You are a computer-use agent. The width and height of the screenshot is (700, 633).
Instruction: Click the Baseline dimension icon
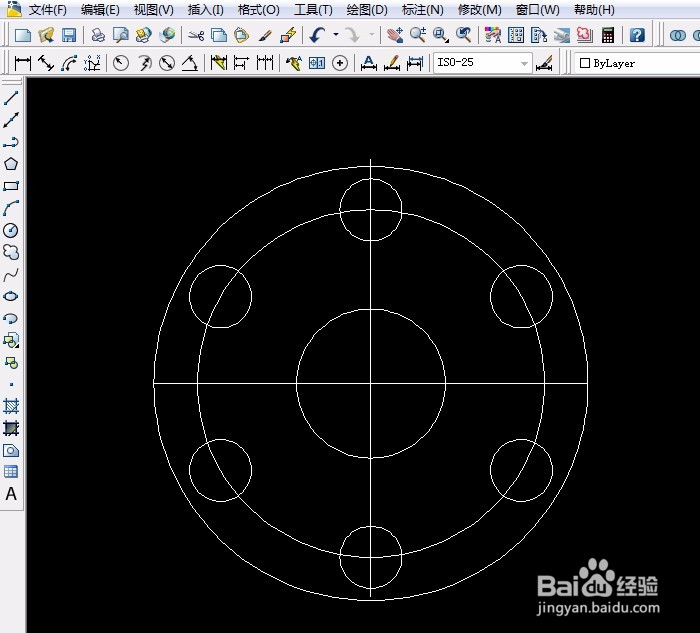point(241,63)
